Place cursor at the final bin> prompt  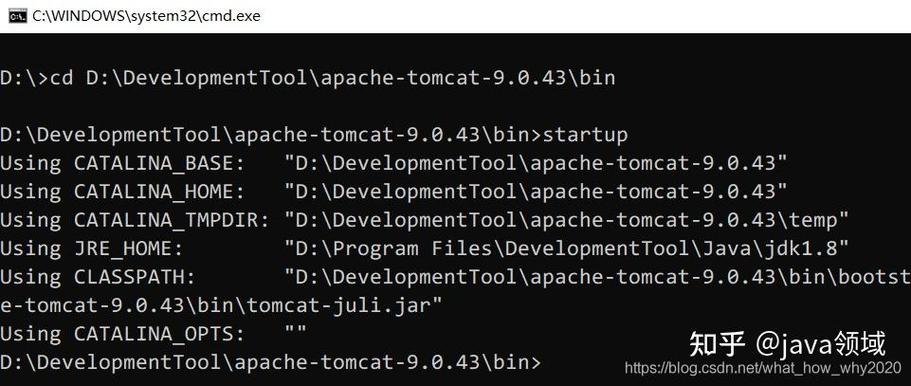[x=271, y=362]
